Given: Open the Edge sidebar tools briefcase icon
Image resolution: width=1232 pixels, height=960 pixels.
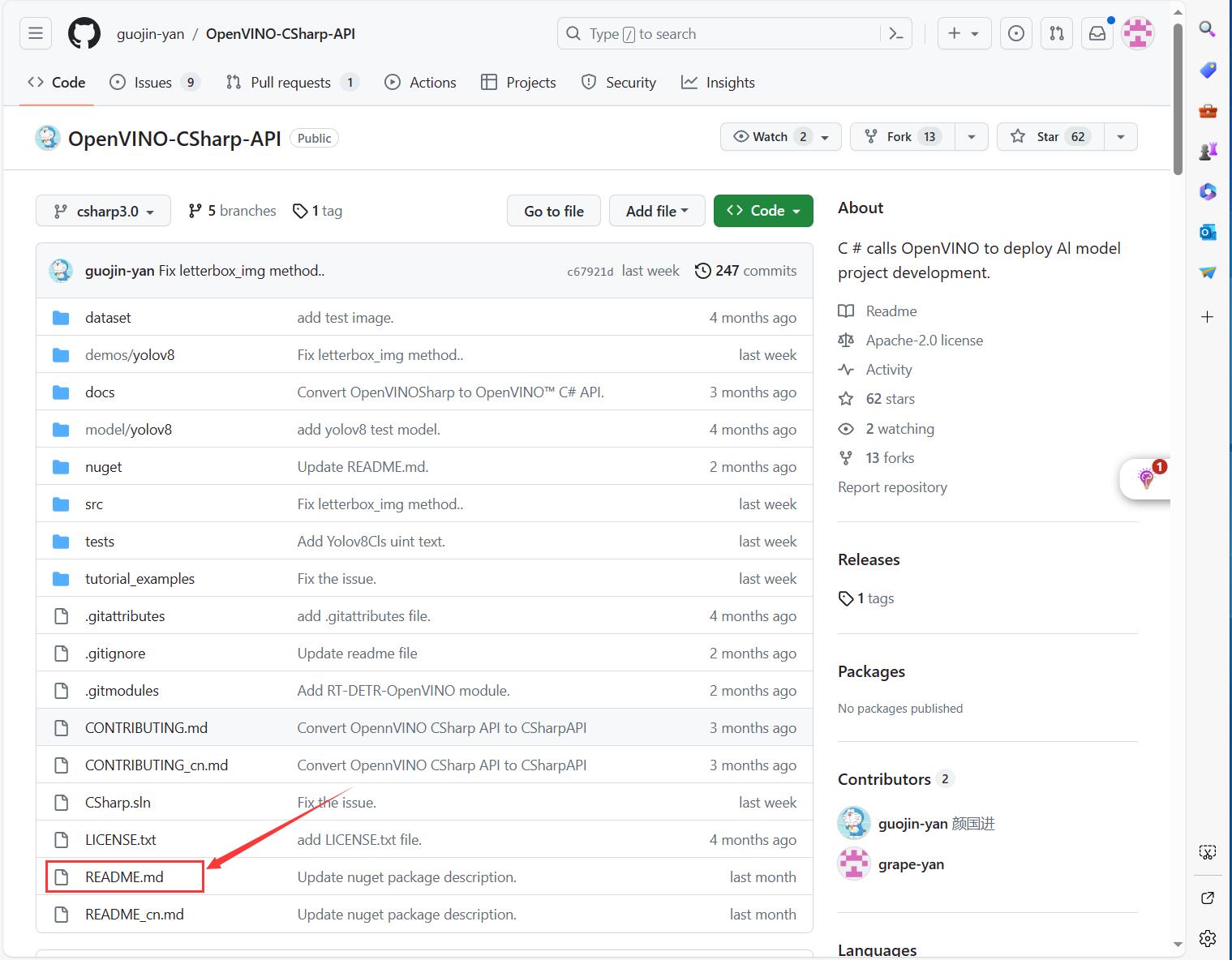Looking at the screenshot, I should pyautogui.click(x=1208, y=111).
